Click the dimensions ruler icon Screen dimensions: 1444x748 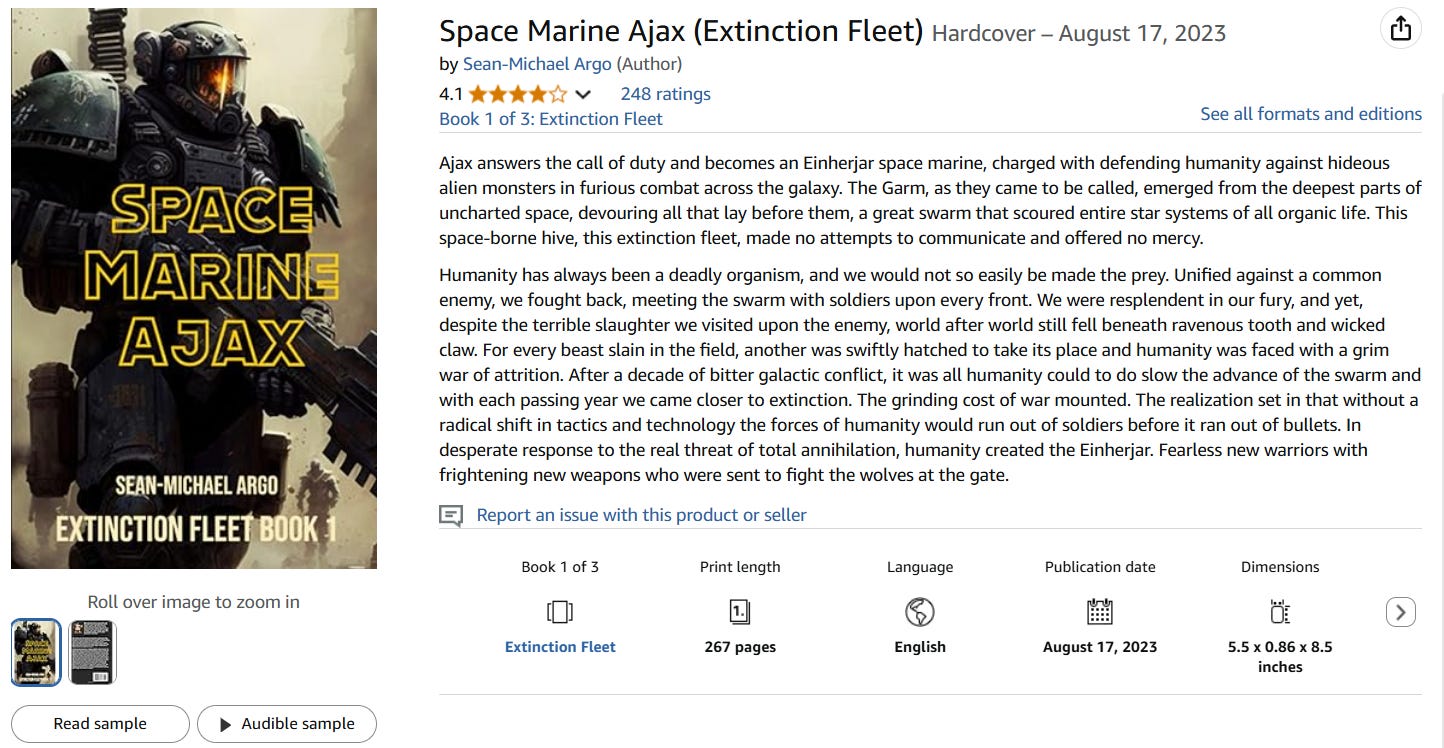(1279, 611)
